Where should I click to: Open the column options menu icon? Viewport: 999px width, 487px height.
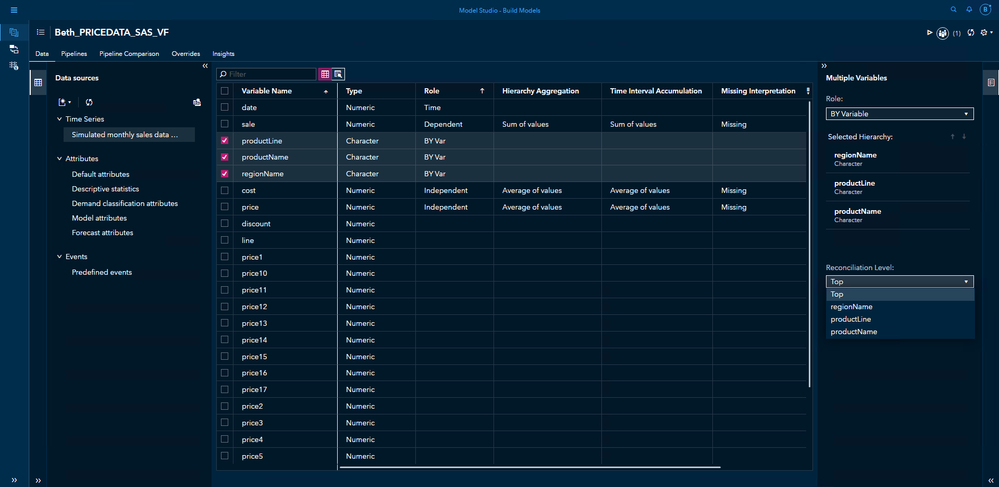(808, 91)
